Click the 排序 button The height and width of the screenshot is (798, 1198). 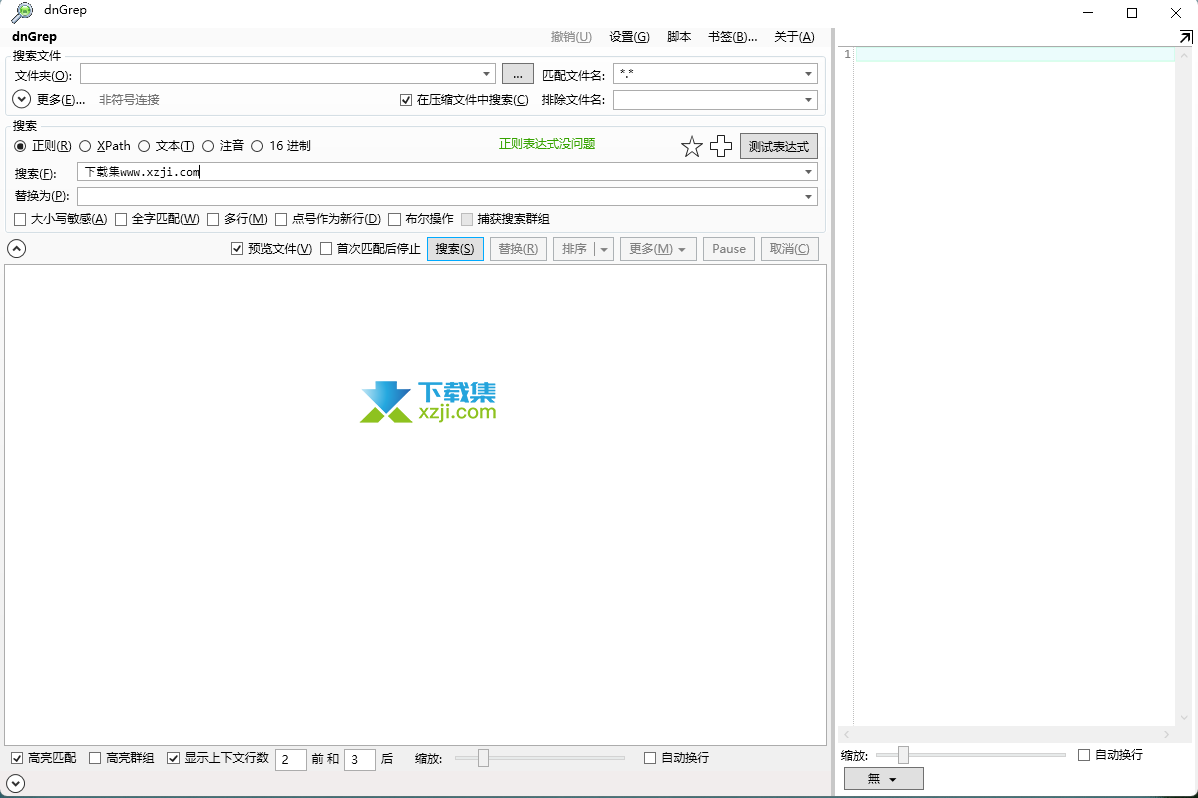pyautogui.click(x=574, y=249)
